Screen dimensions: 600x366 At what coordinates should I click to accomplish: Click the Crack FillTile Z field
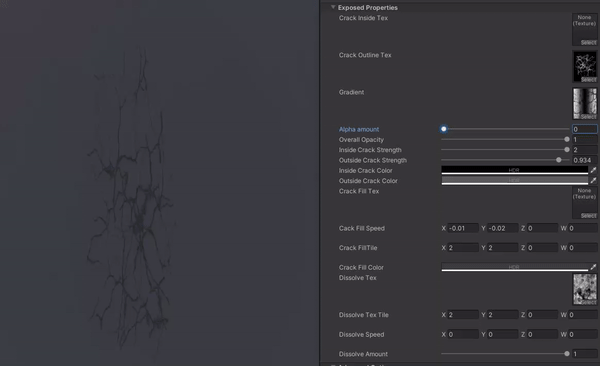click(x=543, y=248)
